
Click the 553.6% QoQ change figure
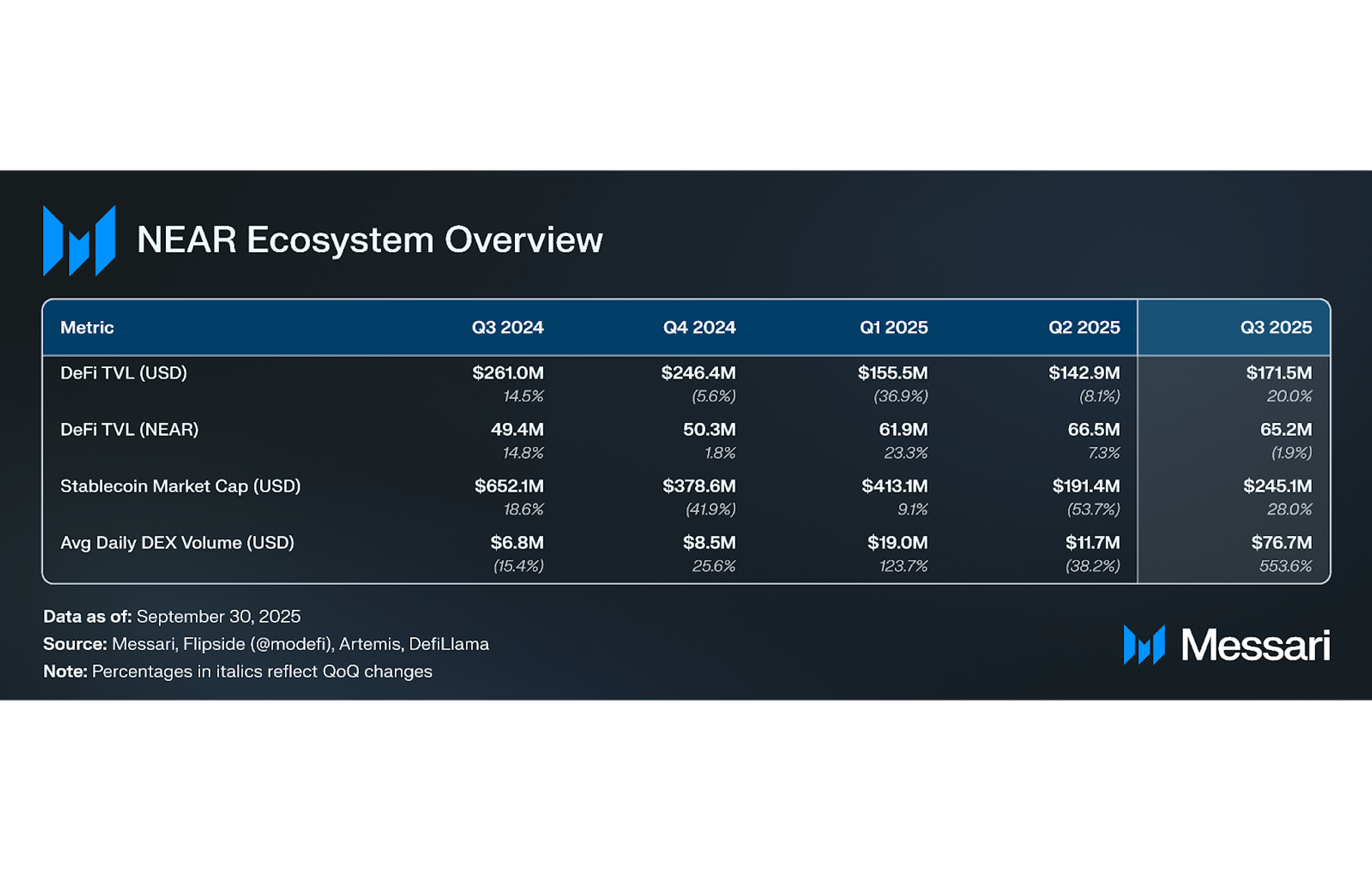1285,566
